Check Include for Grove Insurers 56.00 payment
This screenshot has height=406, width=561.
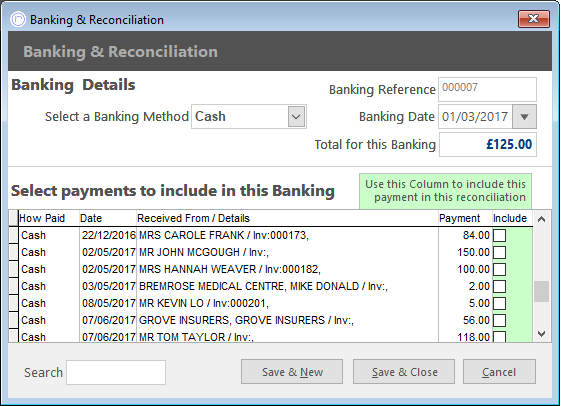pyautogui.click(x=499, y=320)
